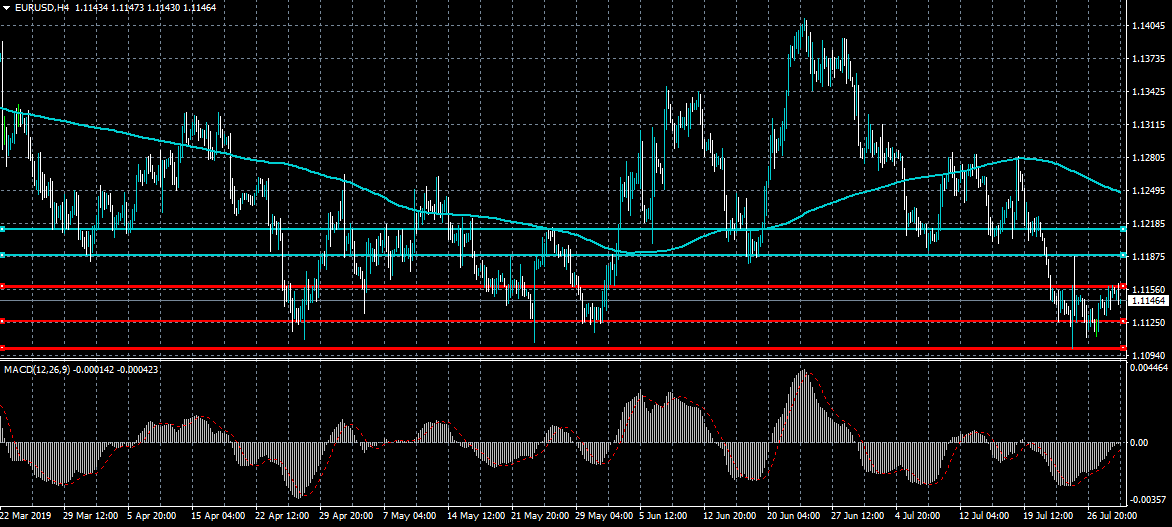Grab left handle of upper cyan horizontal line
This screenshot has height=527, width=1172.
[3, 229]
